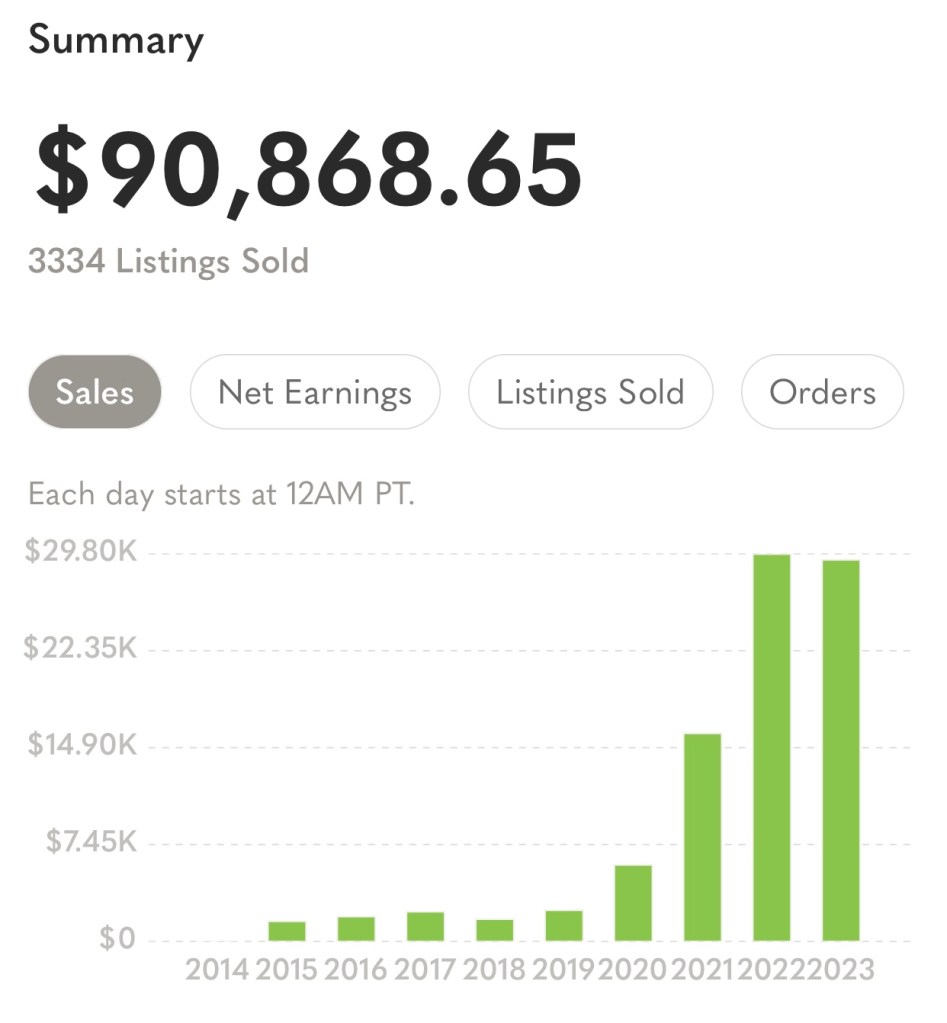
Task: Select the 2016 sales bar
Action: [x=356, y=929]
